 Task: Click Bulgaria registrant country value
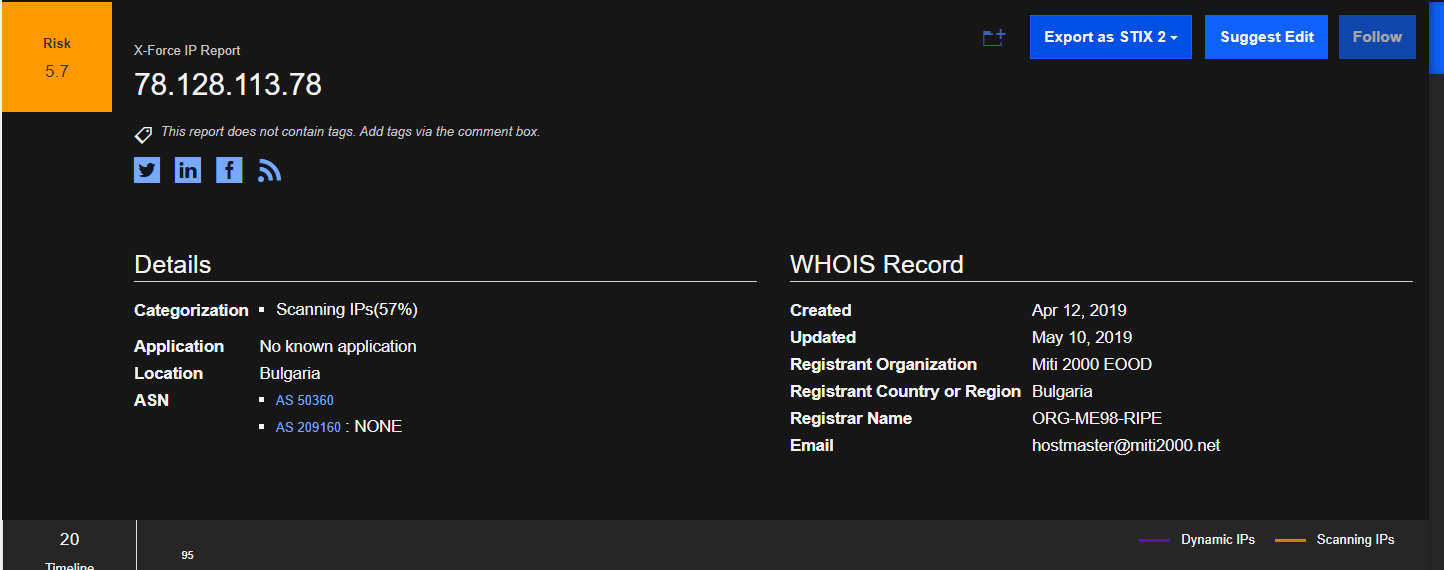pos(1062,392)
